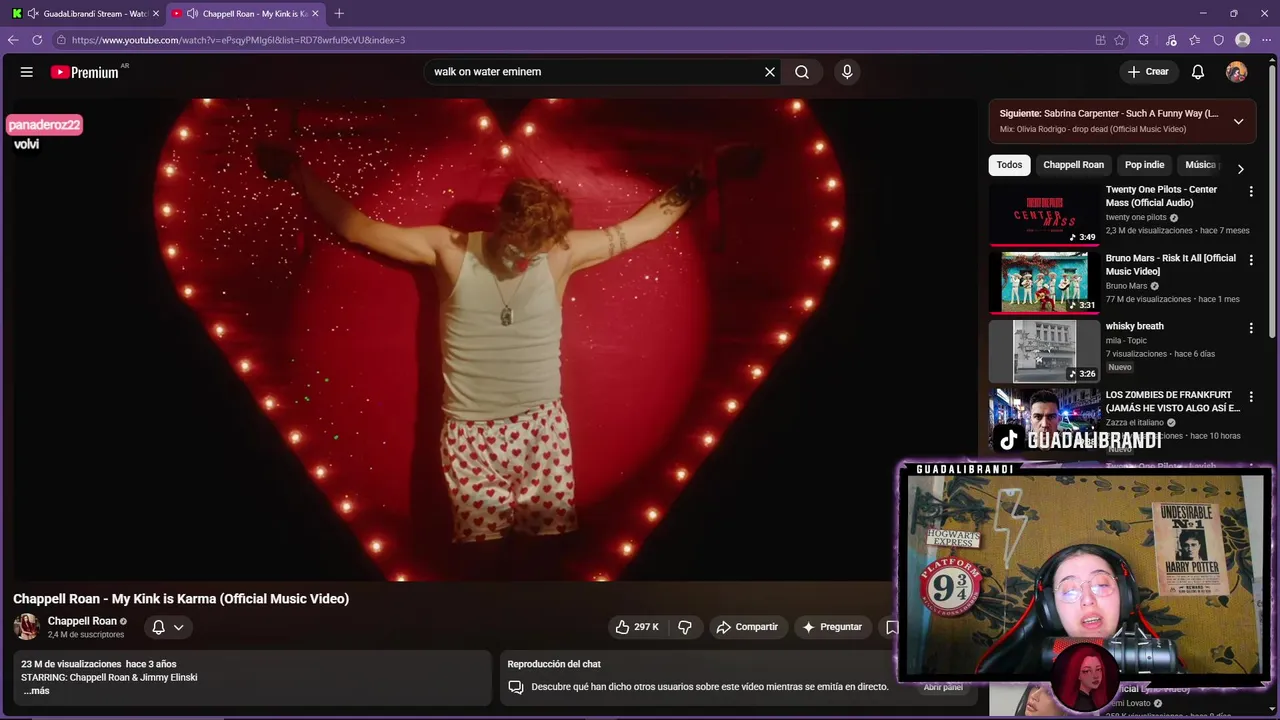Open Bruno Mars Risk It All thumbnail

[x=1044, y=282]
